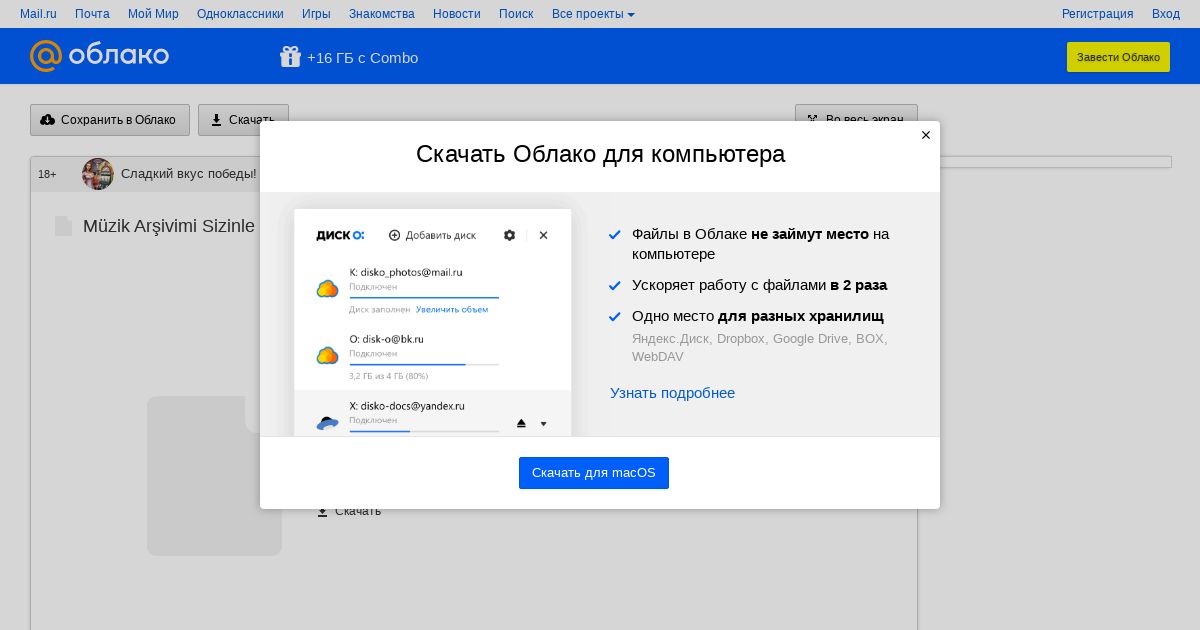Image resolution: width=1200 pixels, height=630 pixels.
Task: Click the dialog title Скачать Облако для компьютера
Action: point(600,154)
